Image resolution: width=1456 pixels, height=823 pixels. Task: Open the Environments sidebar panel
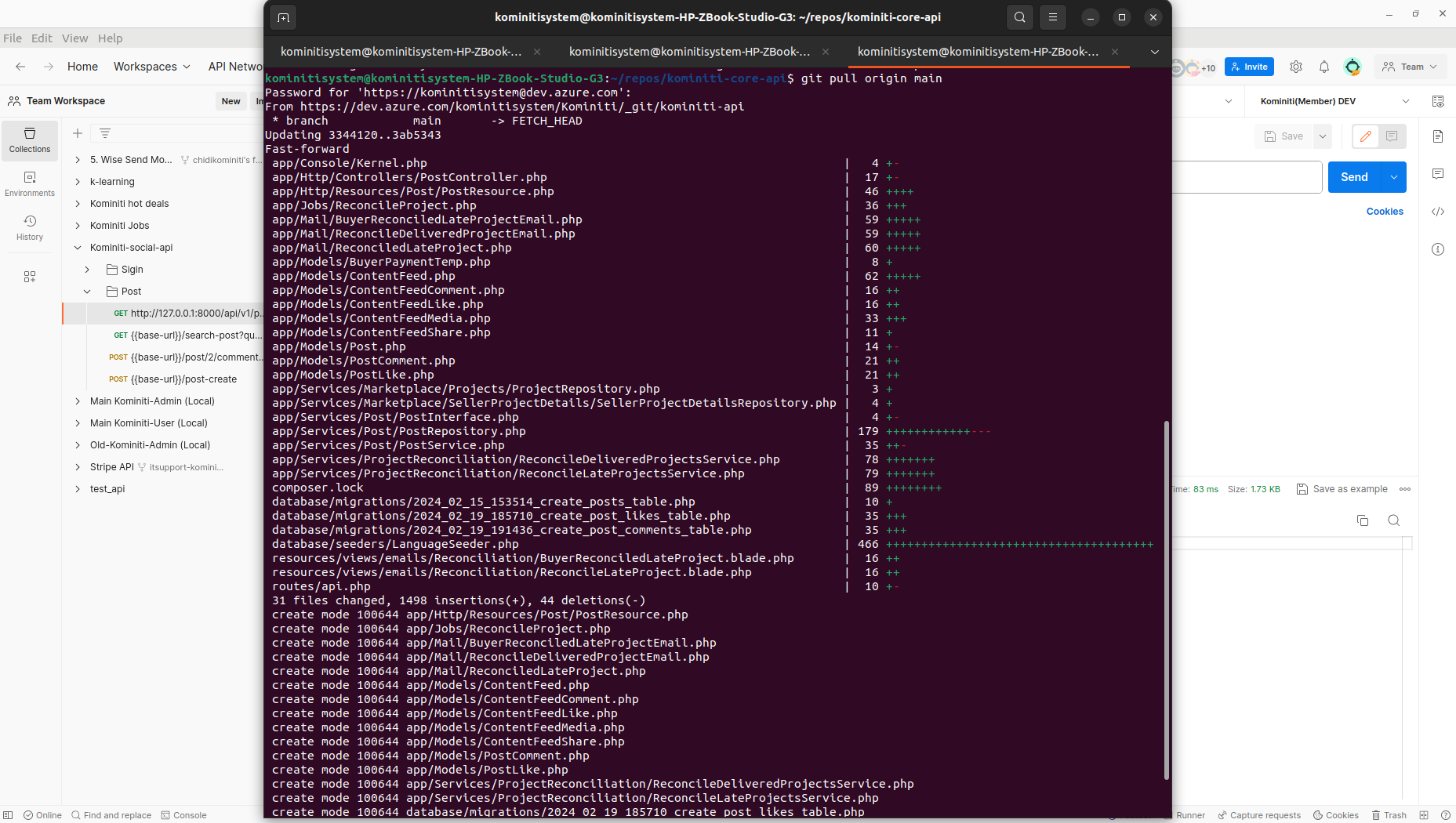(x=30, y=184)
